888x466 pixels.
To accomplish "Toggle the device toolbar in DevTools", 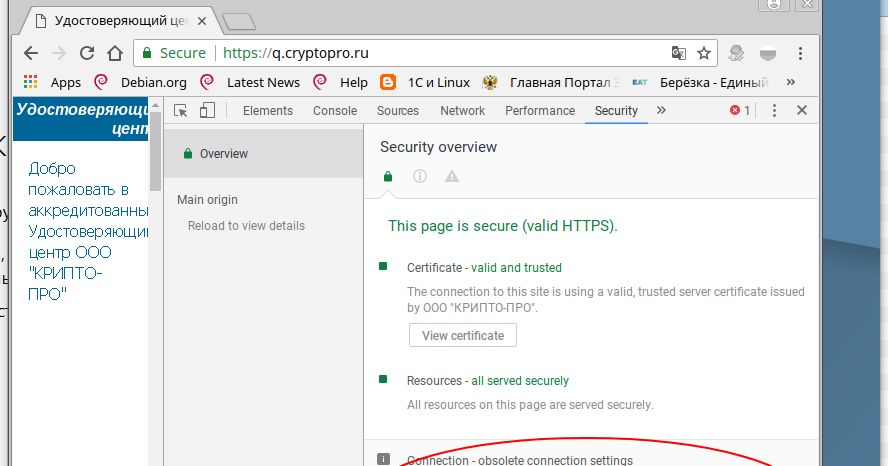I will (207, 111).
